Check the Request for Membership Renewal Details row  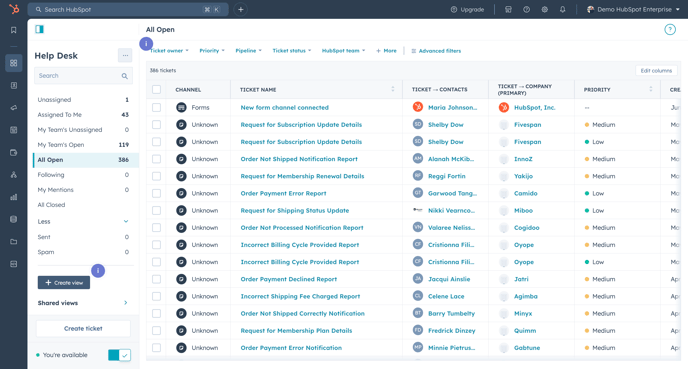click(x=156, y=176)
